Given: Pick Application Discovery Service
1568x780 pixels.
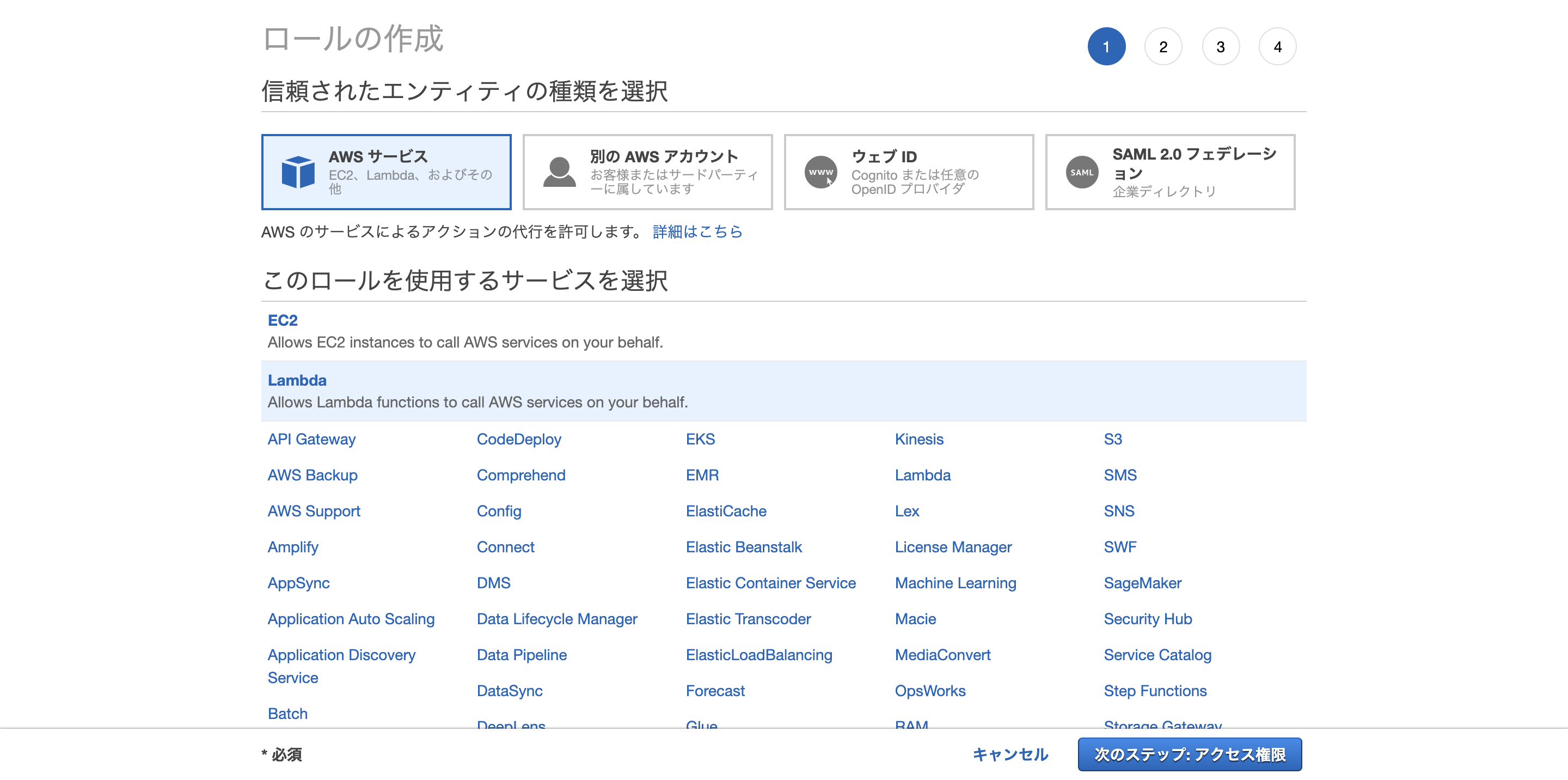Looking at the screenshot, I should 341,667.
